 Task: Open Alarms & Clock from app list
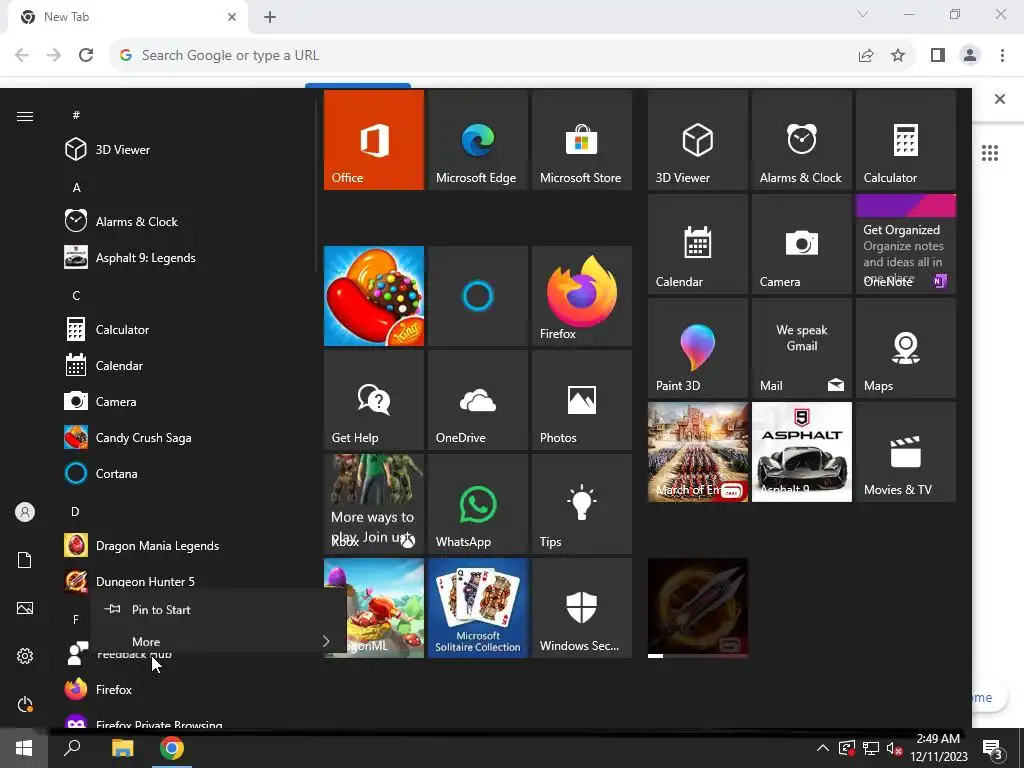tap(186, 221)
